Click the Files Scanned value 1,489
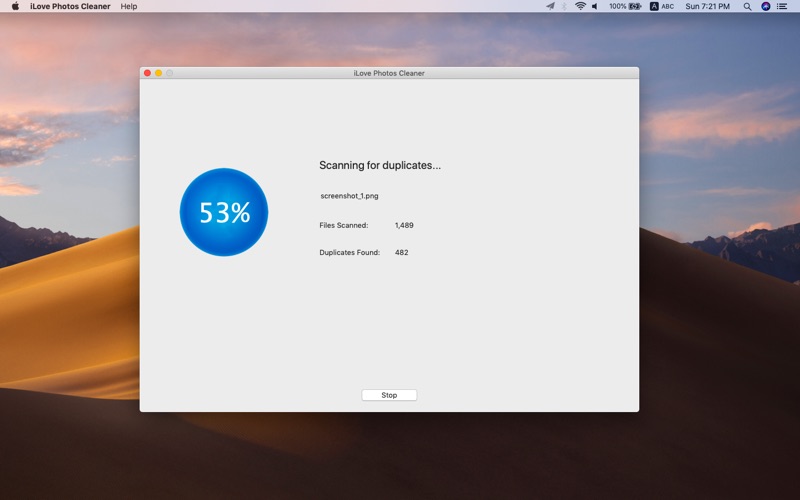 coord(404,225)
